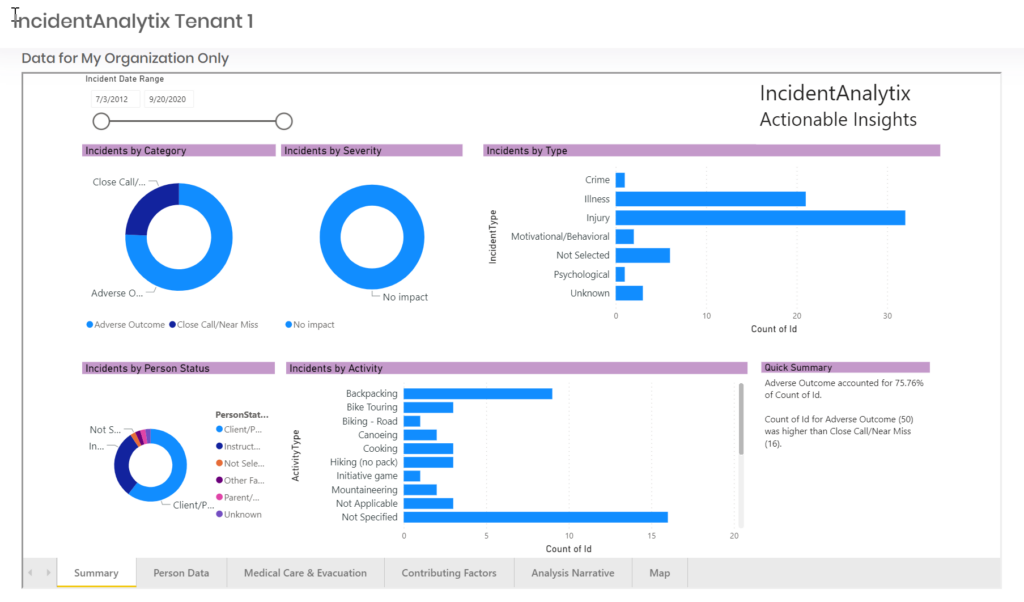Select Adverse Outcome legend marker
This screenshot has height=602, width=1024.
point(89,325)
